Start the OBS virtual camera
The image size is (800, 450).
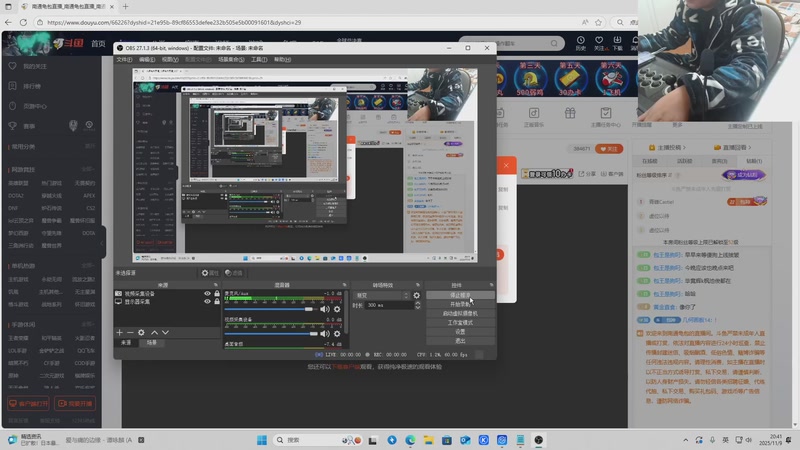(x=460, y=313)
